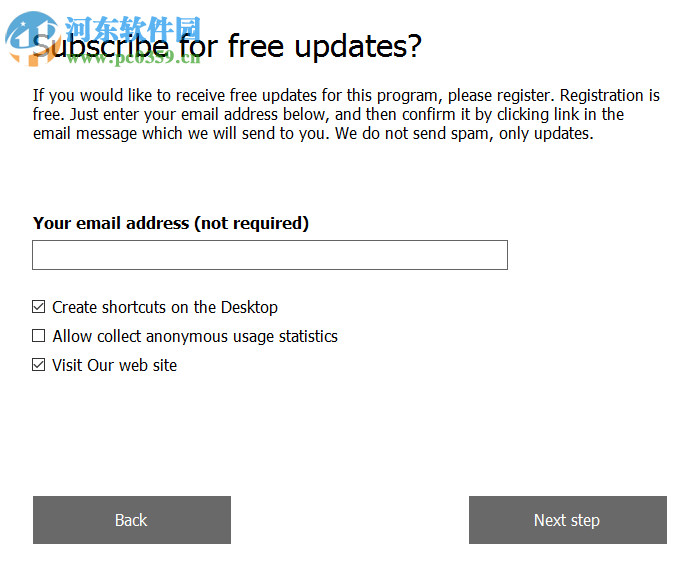Focus the email address input field
Image resolution: width=700 pixels, height=570 pixels.
coord(270,255)
